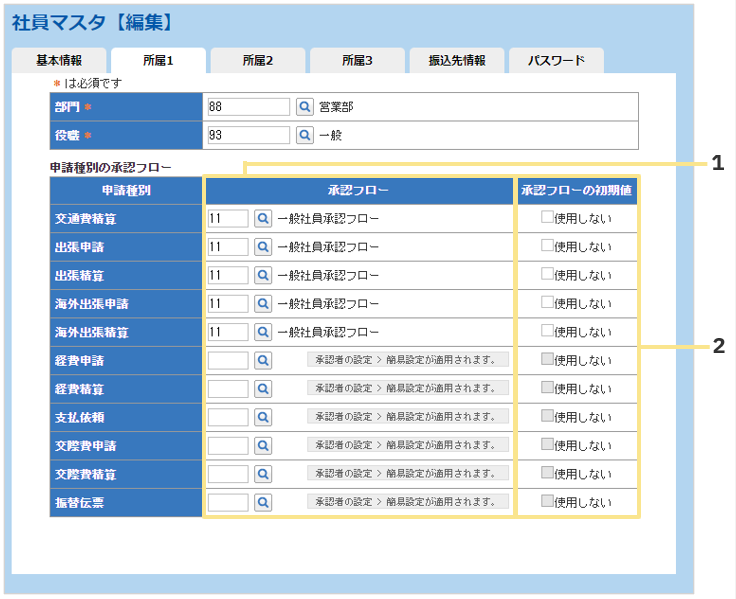Click the empty 経費精算 approval flow field
The image size is (736, 599).
coord(228,388)
